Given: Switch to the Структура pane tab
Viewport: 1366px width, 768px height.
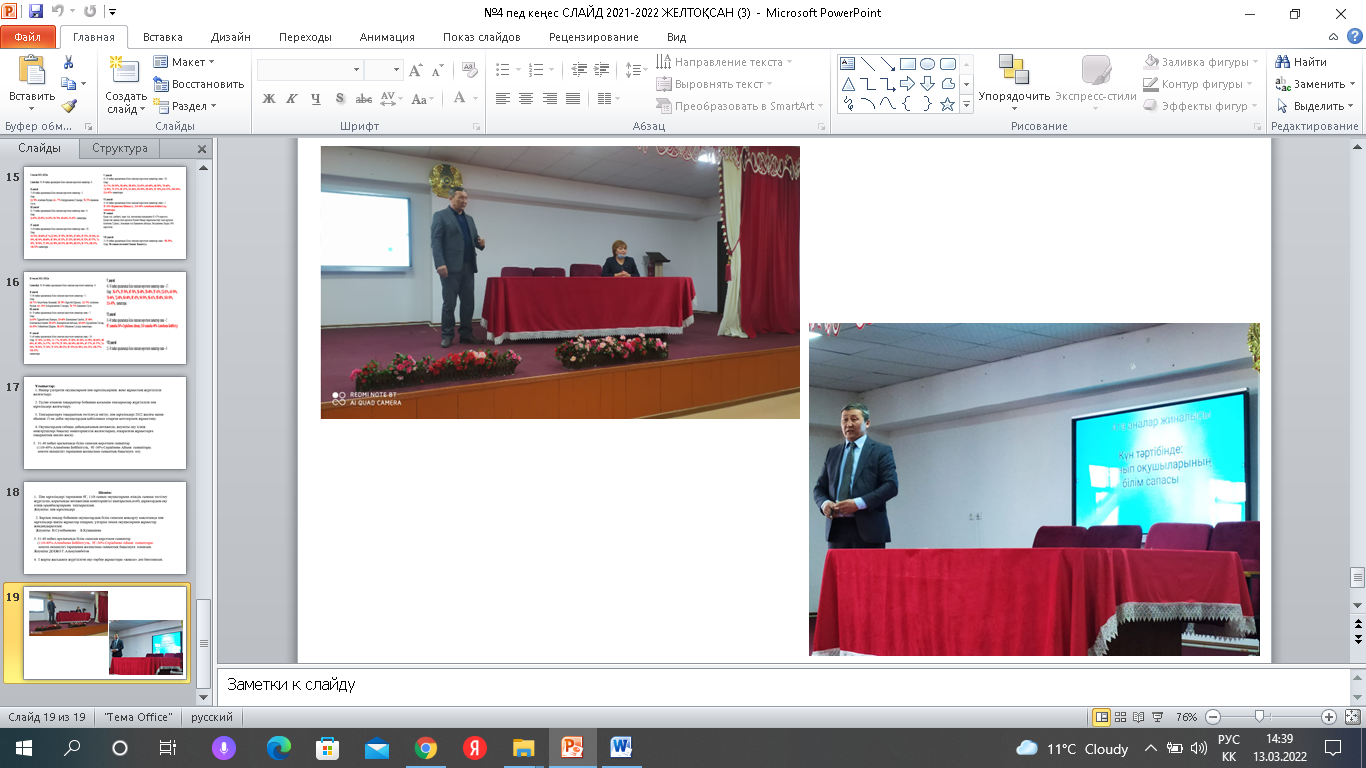Looking at the screenshot, I should [120, 148].
